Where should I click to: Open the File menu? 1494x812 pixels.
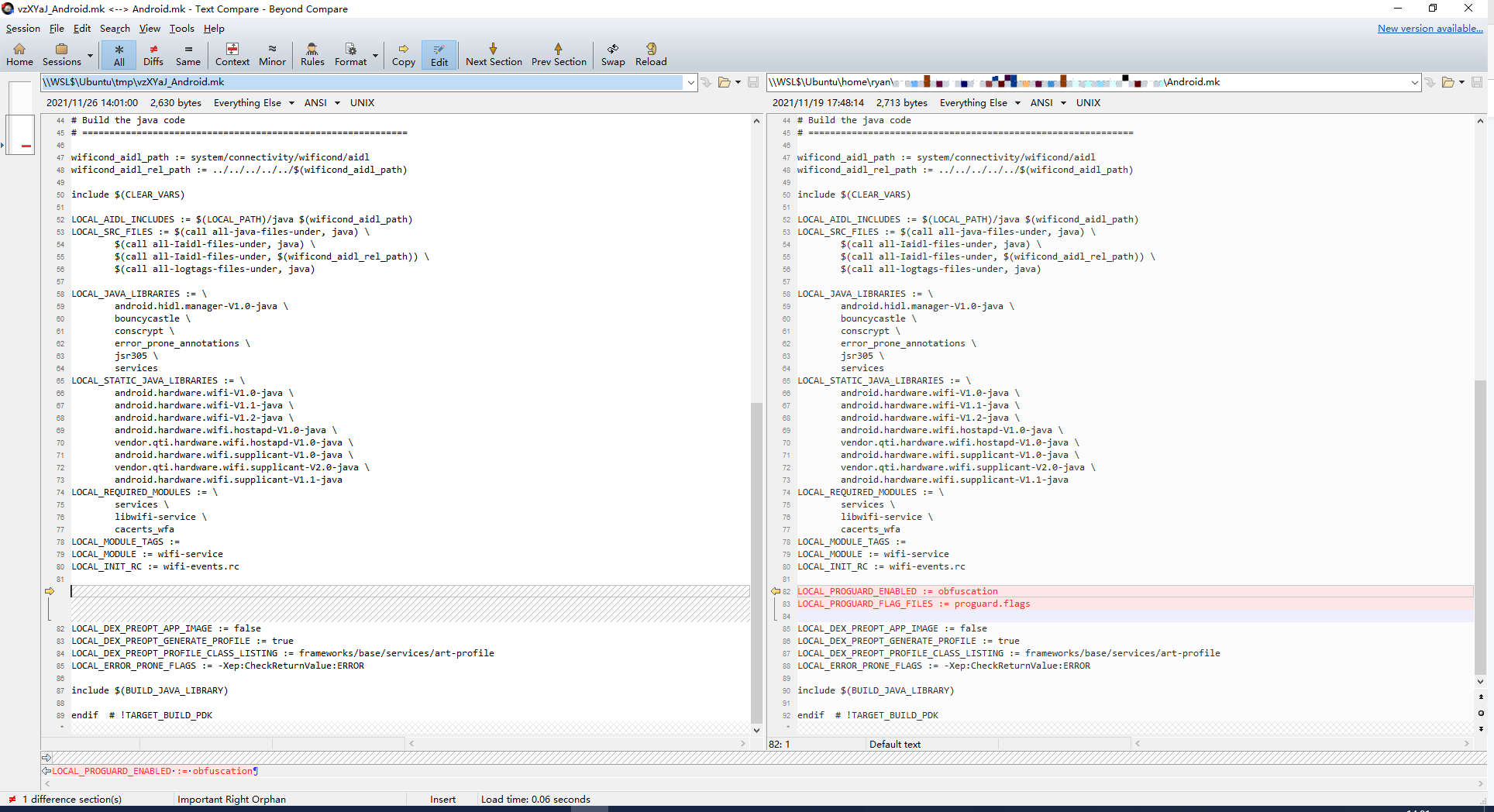[x=57, y=29]
